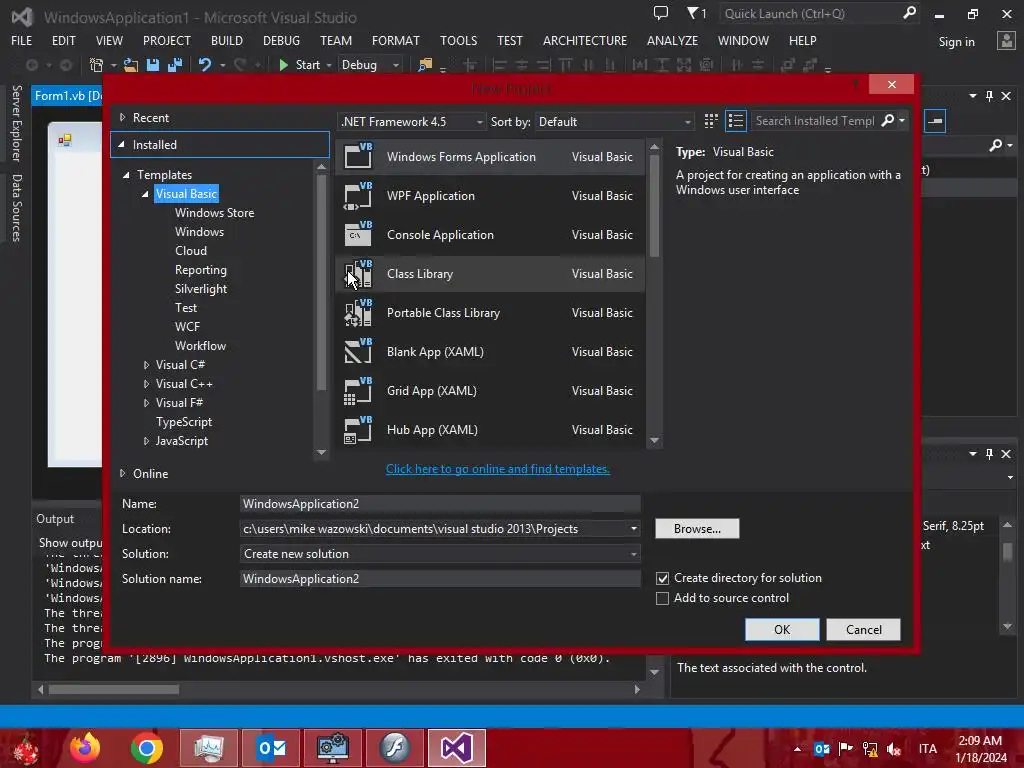
Task: Click Open File icon in toolbar
Action: [x=131, y=65]
